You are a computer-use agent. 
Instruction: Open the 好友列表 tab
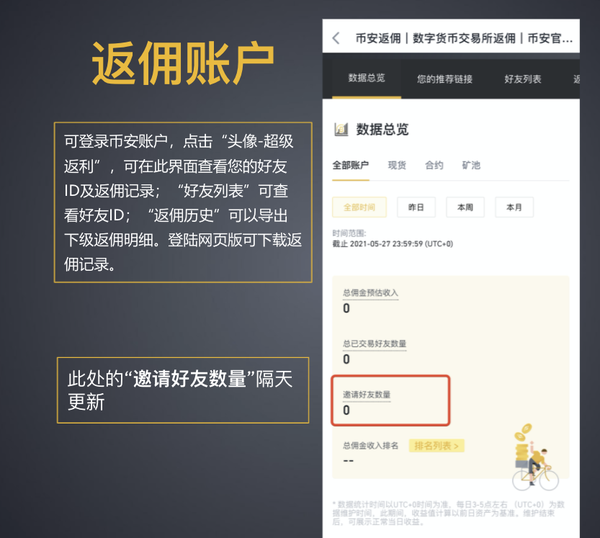(523, 79)
